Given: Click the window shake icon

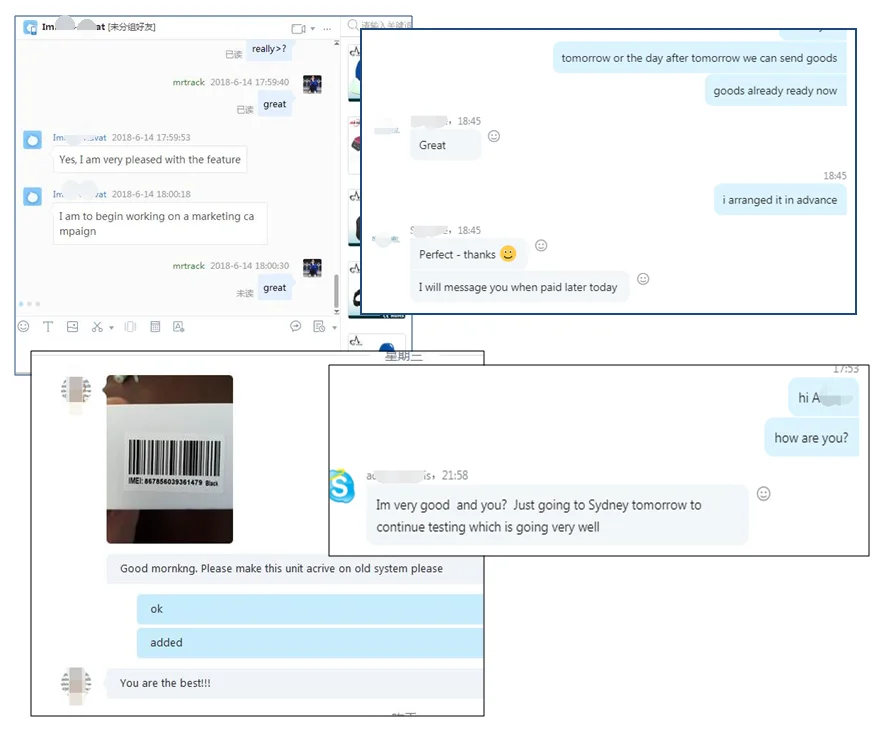Looking at the screenshot, I should [130, 326].
